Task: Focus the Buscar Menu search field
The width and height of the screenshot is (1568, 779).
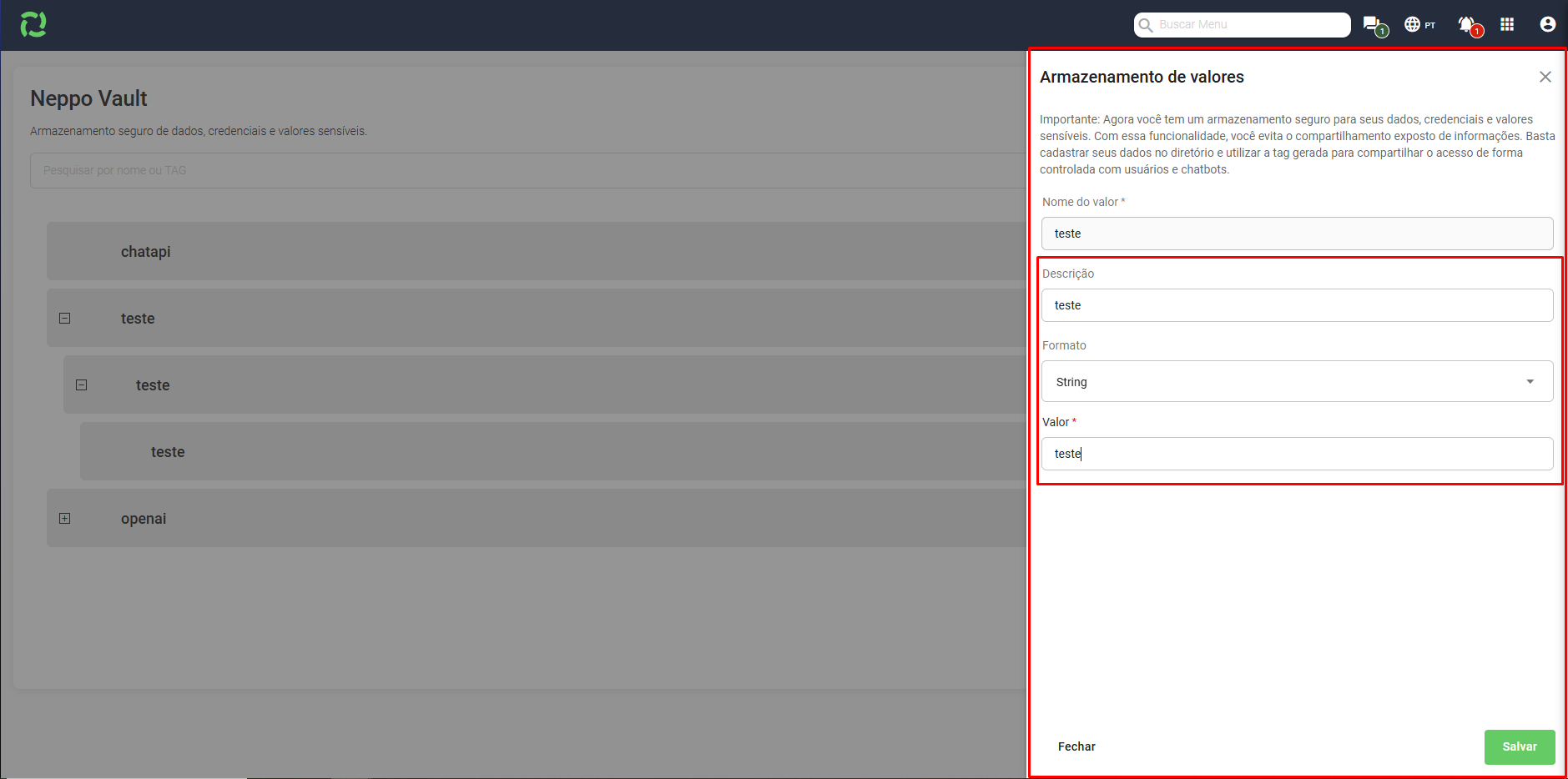Action: click(1242, 25)
